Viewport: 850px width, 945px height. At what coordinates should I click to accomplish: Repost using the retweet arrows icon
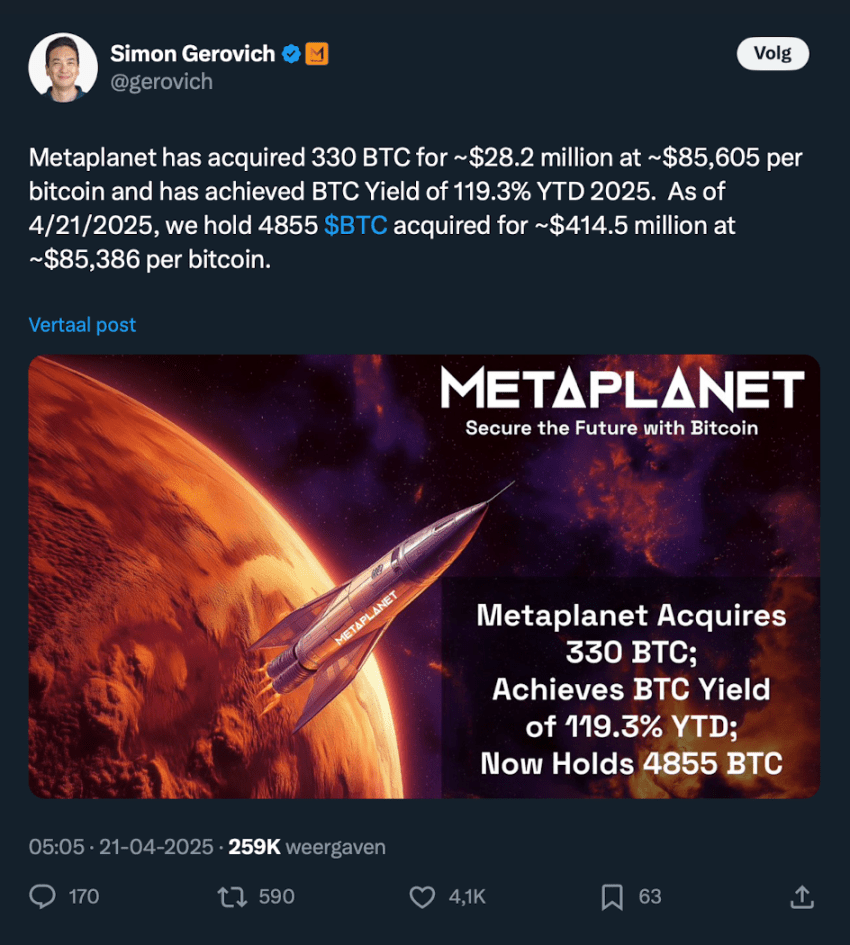[x=232, y=896]
